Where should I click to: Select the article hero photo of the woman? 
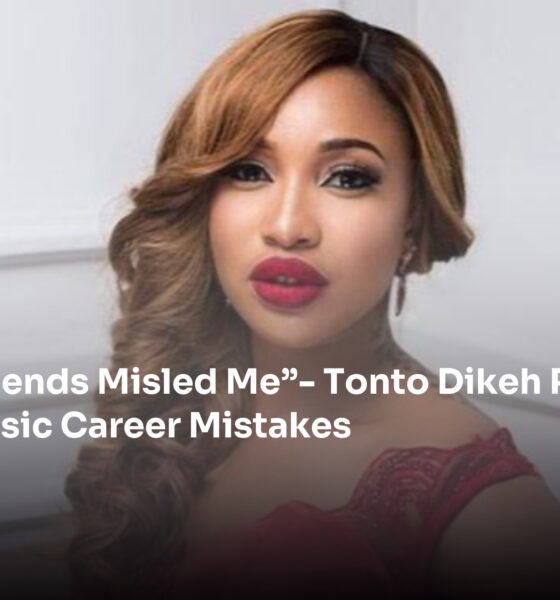[280, 300]
